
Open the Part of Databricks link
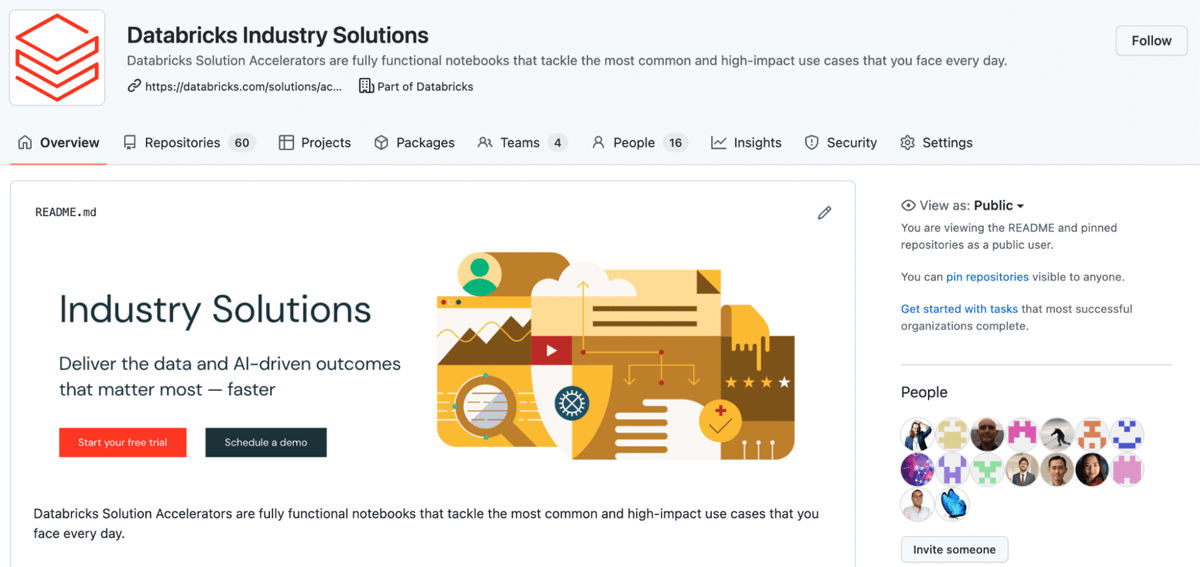click(x=425, y=87)
